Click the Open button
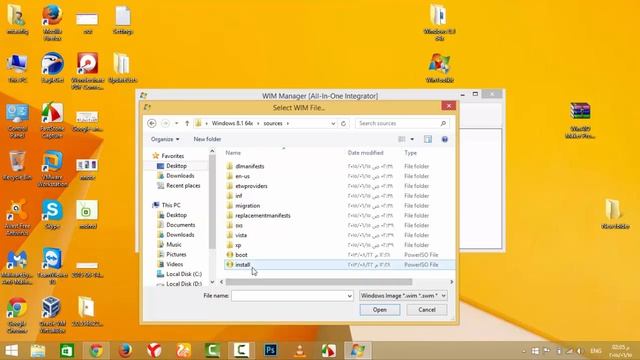640x360 pixels. coord(380,310)
